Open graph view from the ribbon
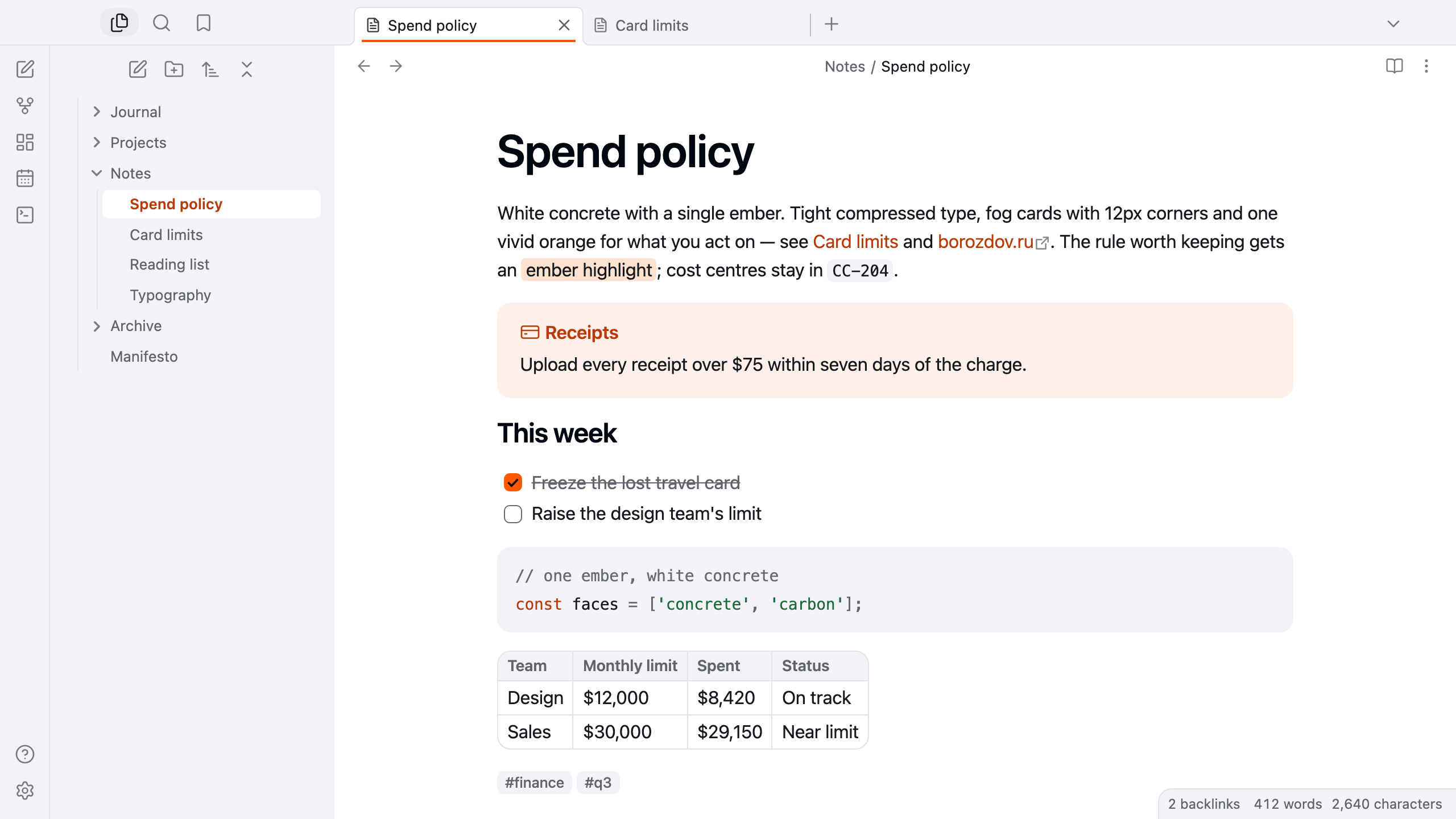 tap(25, 106)
